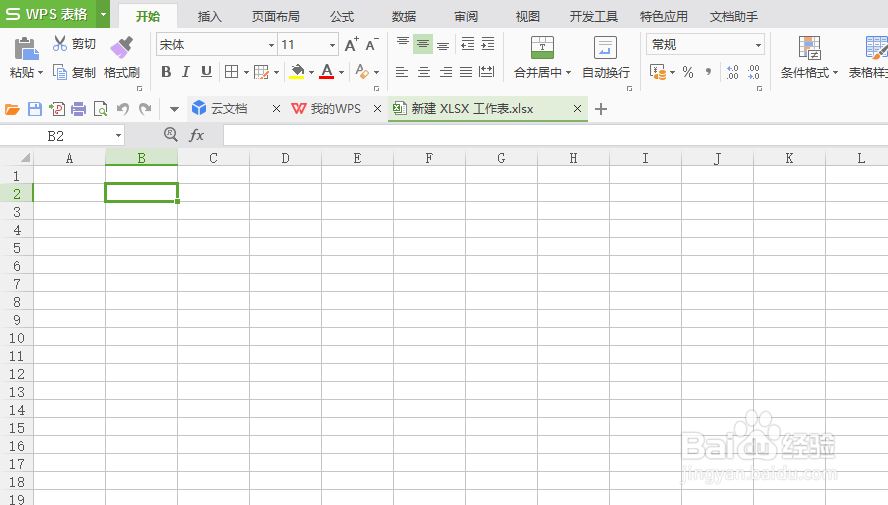Toggle italic formatting

186,72
